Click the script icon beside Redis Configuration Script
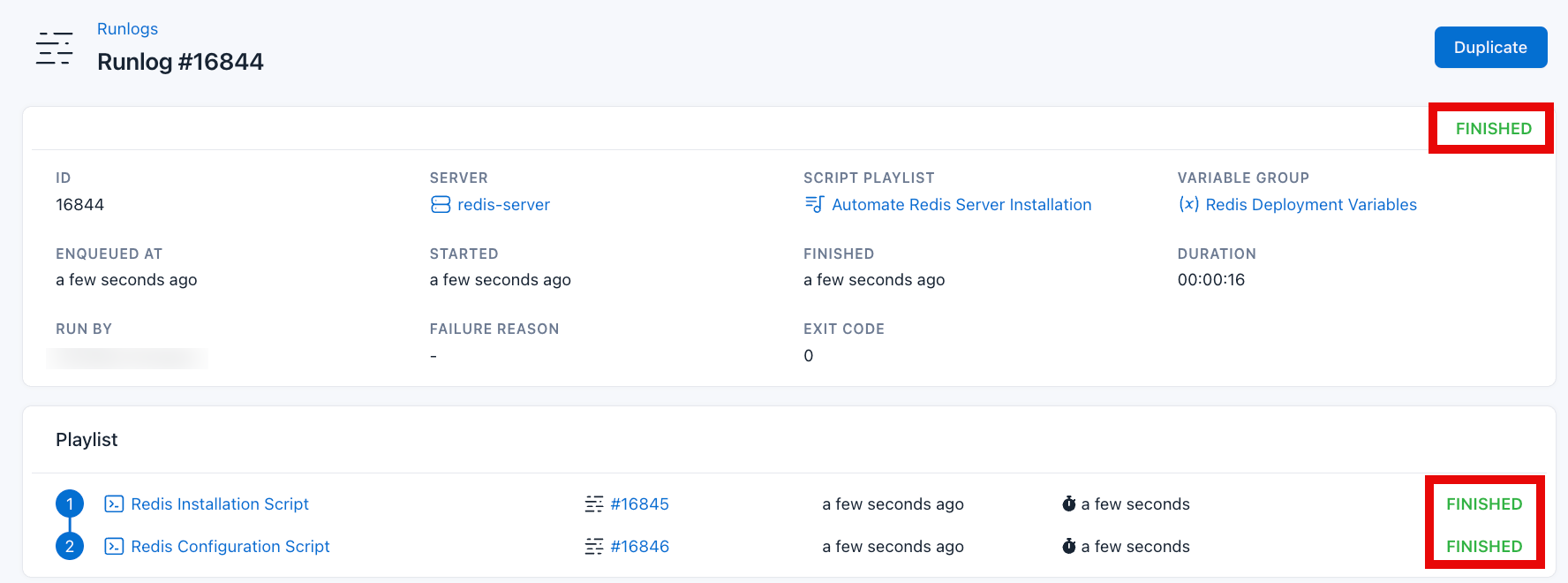 click(x=114, y=547)
